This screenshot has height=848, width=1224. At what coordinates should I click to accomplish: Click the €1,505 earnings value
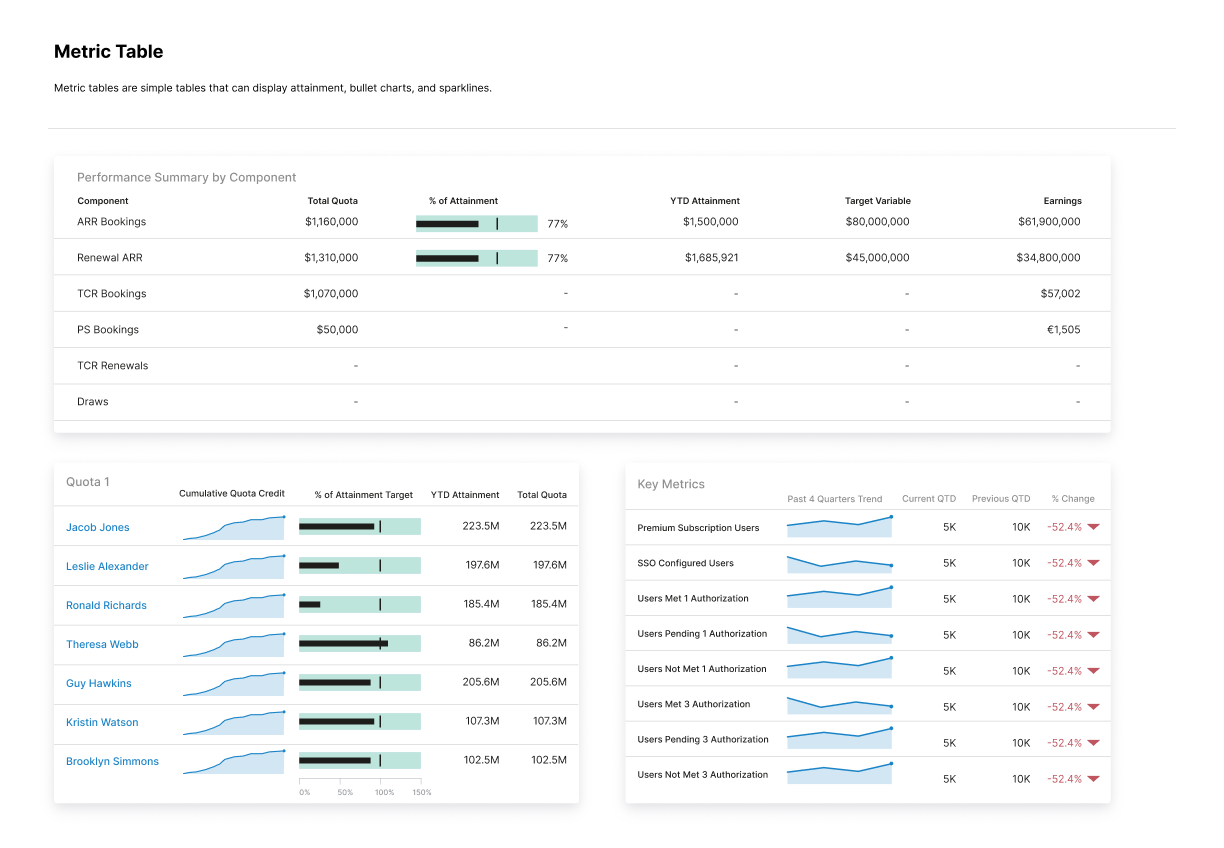pos(1062,330)
